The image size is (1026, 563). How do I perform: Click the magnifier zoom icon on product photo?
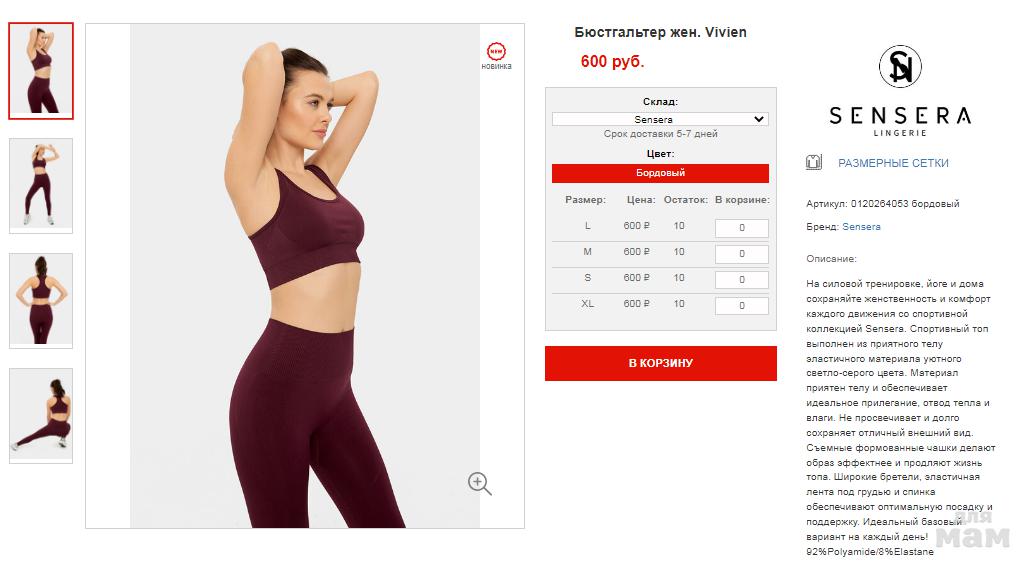(479, 483)
